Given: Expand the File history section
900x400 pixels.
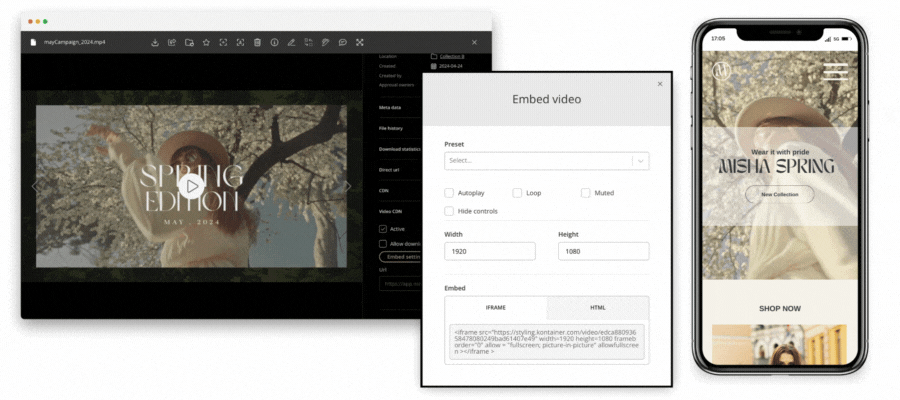Looking at the screenshot, I should click(391, 128).
